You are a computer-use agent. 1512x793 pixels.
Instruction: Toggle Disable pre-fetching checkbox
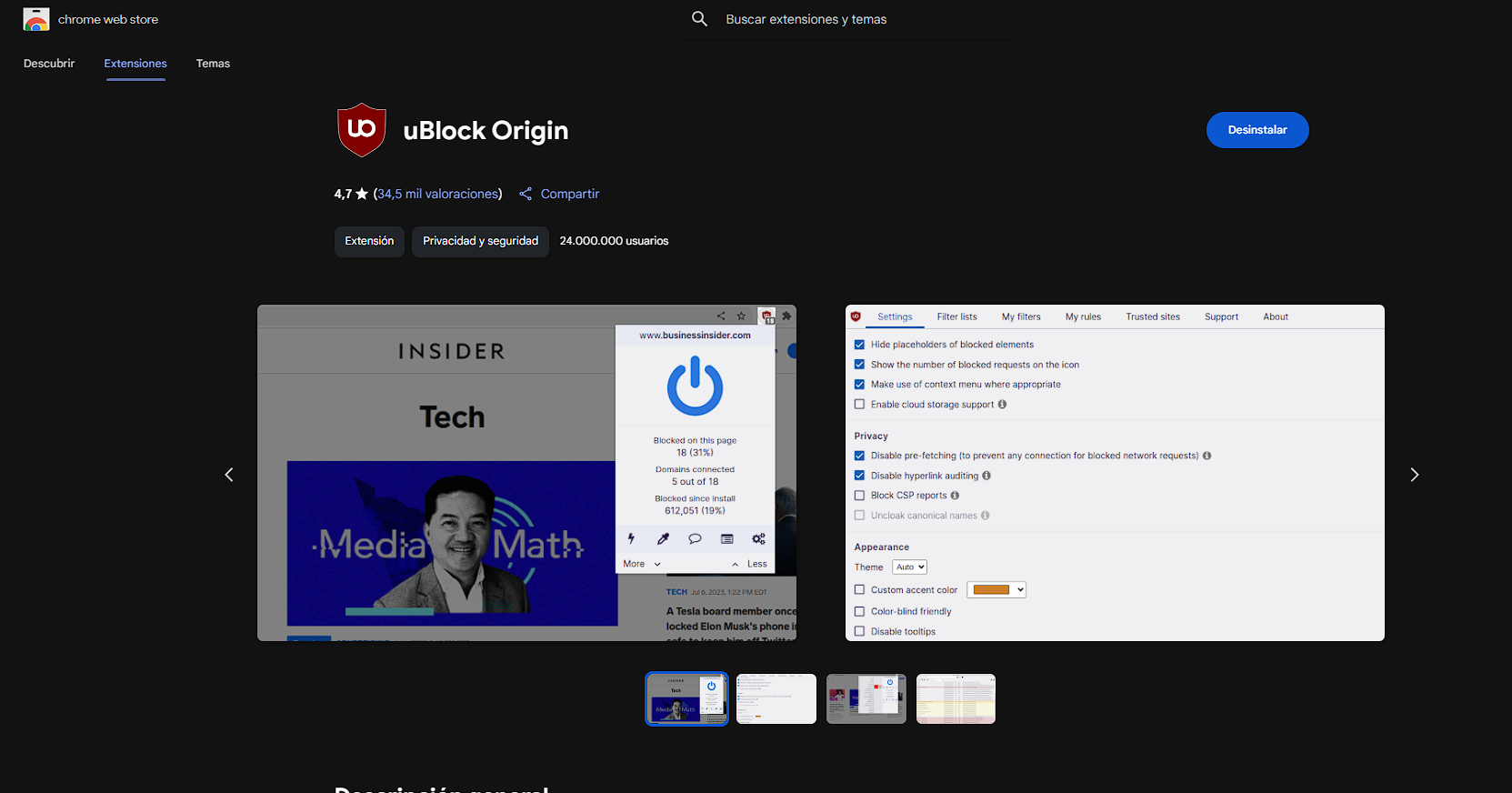859,456
